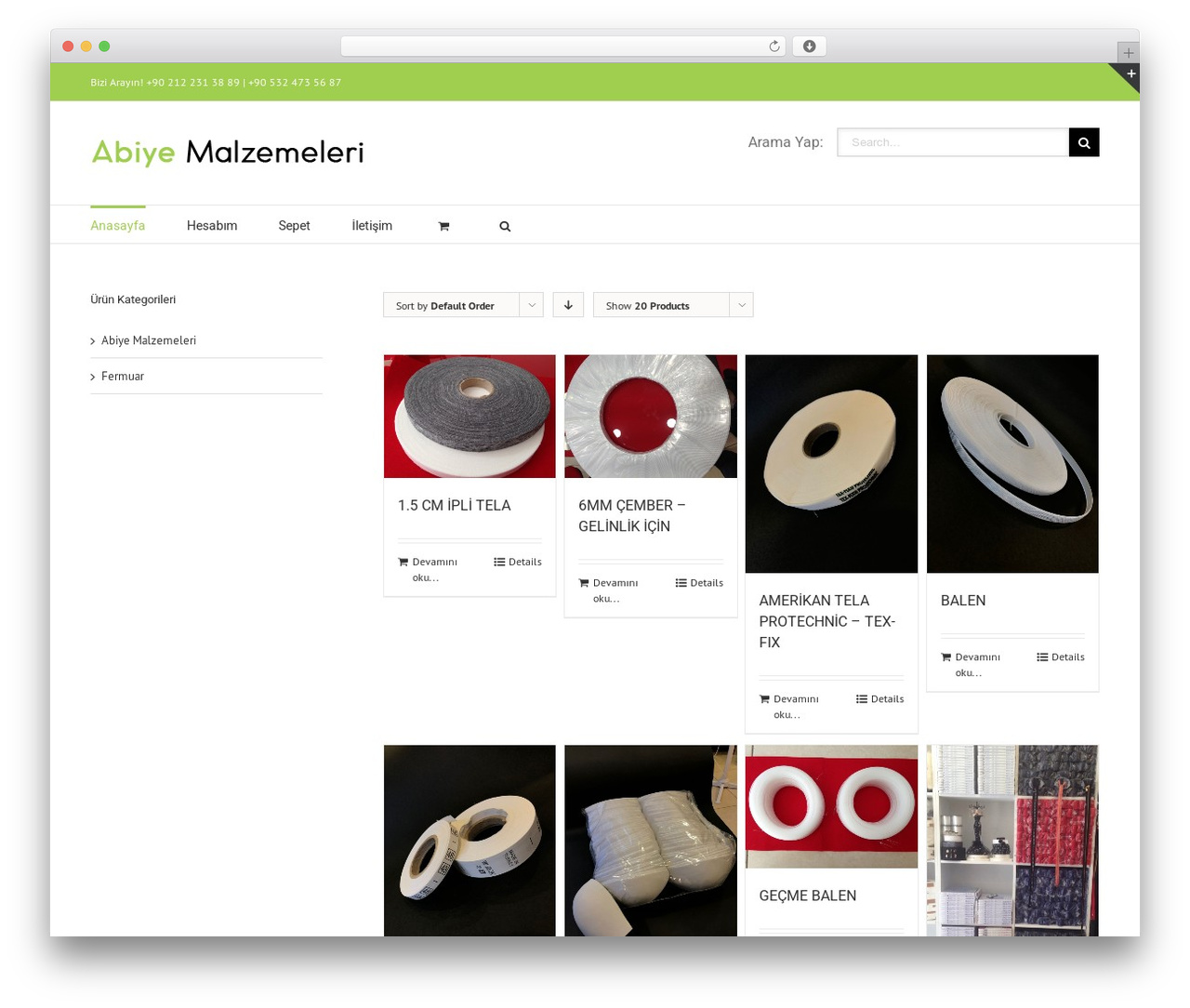Reload page using browser refresh icon
1190x1008 pixels.
pyautogui.click(x=774, y=46)
